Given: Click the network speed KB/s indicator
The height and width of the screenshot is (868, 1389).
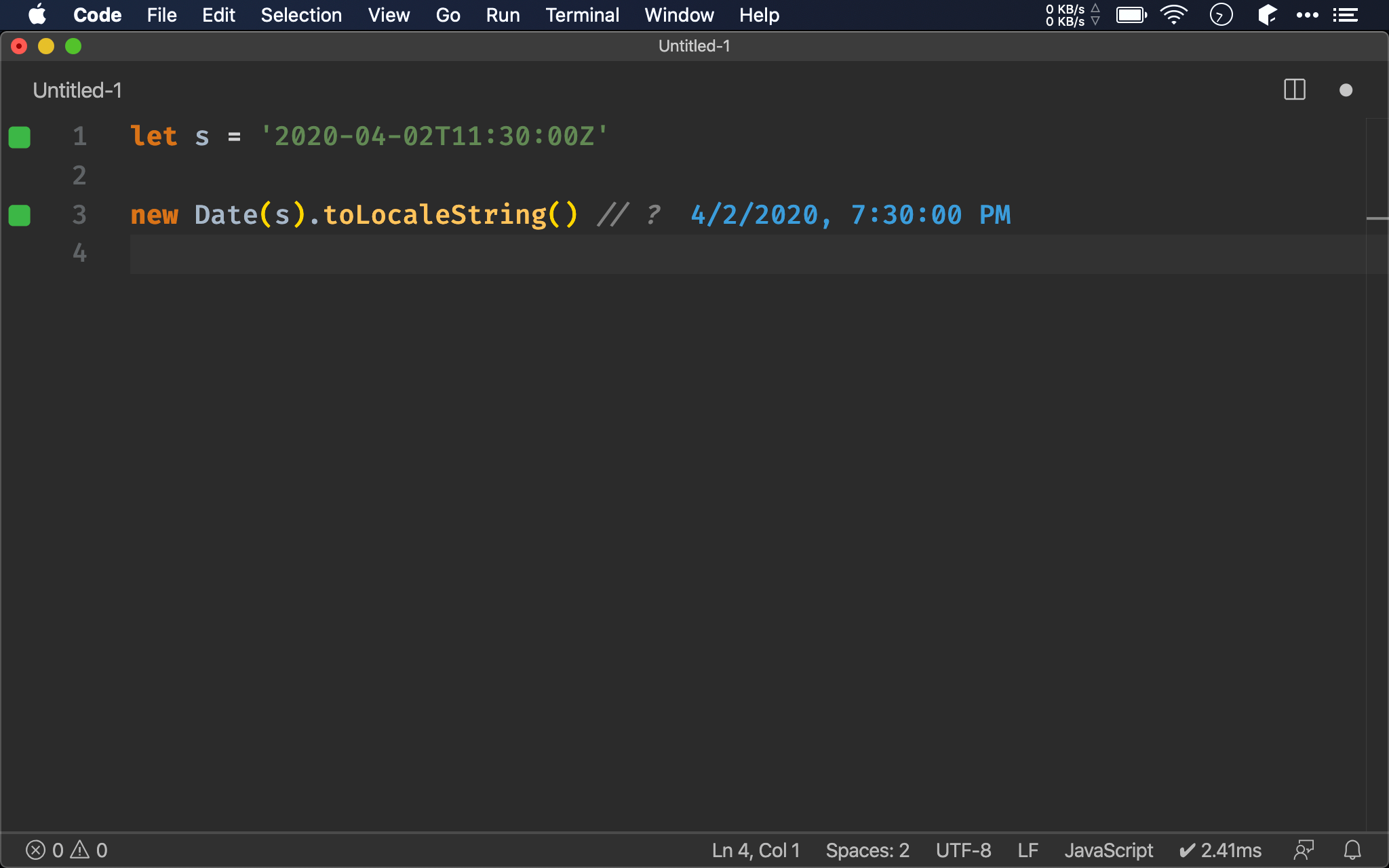Looking at the screenshot, I should (x=1072, y=15).
